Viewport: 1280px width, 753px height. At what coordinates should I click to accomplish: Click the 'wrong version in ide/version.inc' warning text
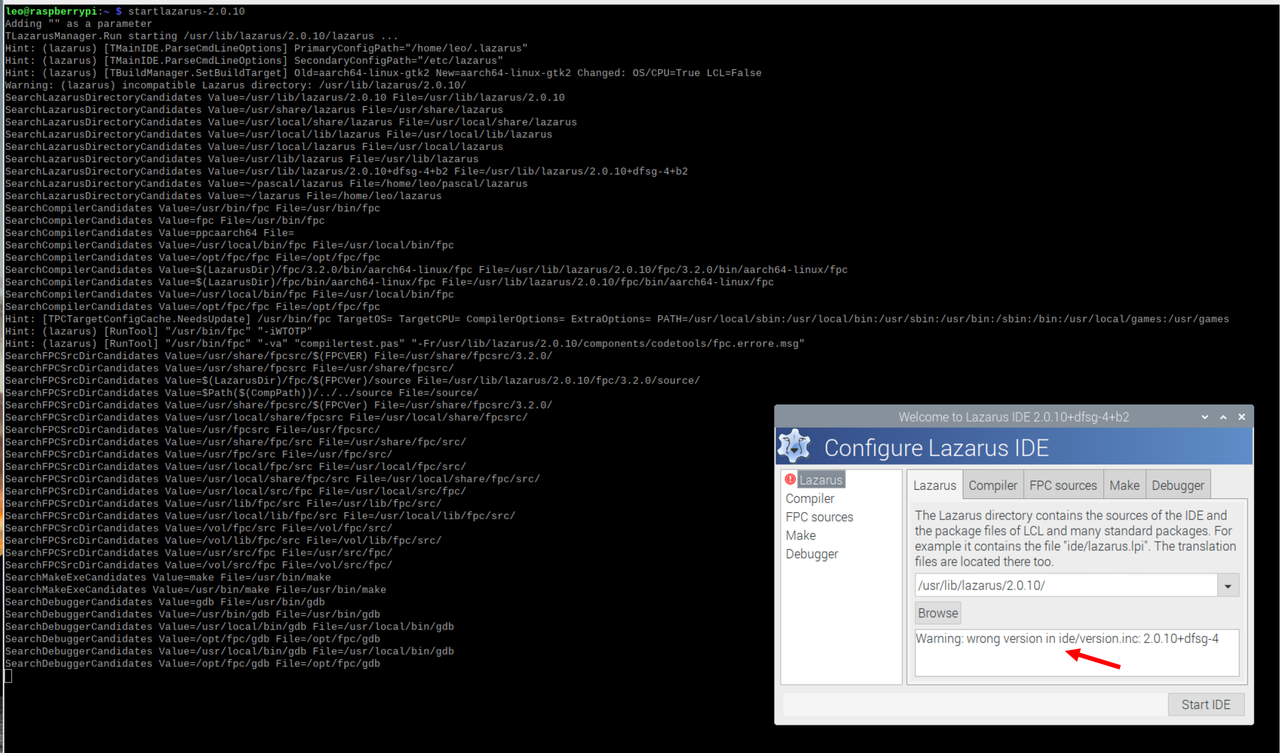pos(1067,638)
